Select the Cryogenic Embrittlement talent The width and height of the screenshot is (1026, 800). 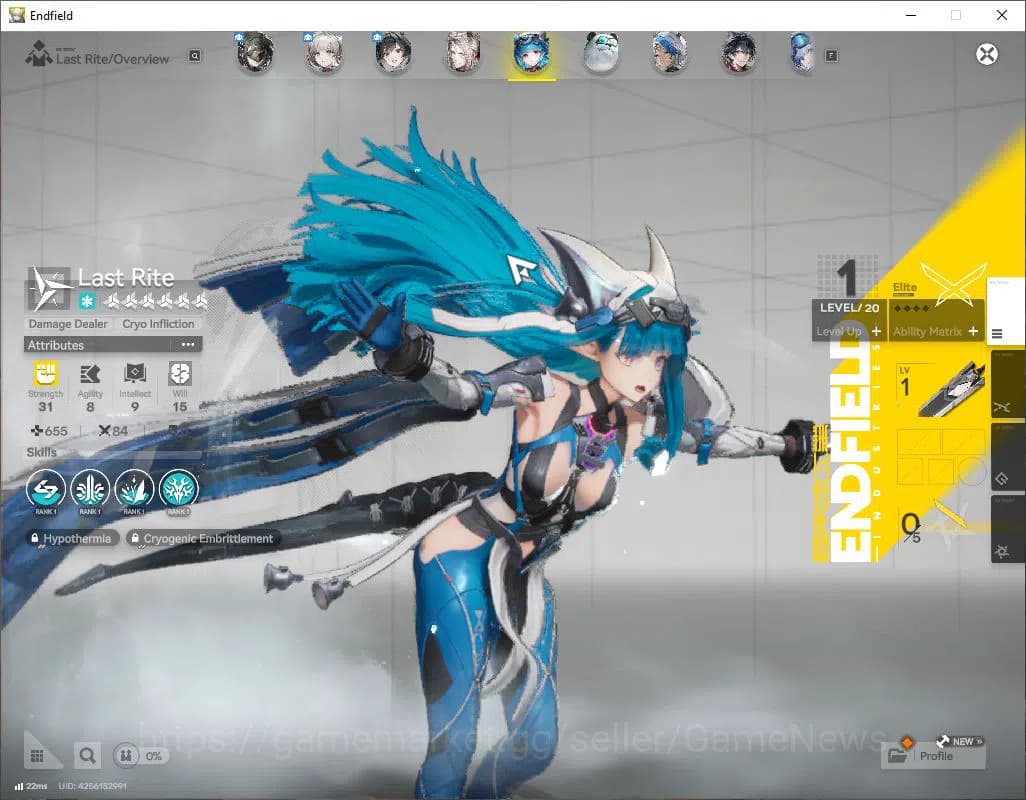point(206,538)
